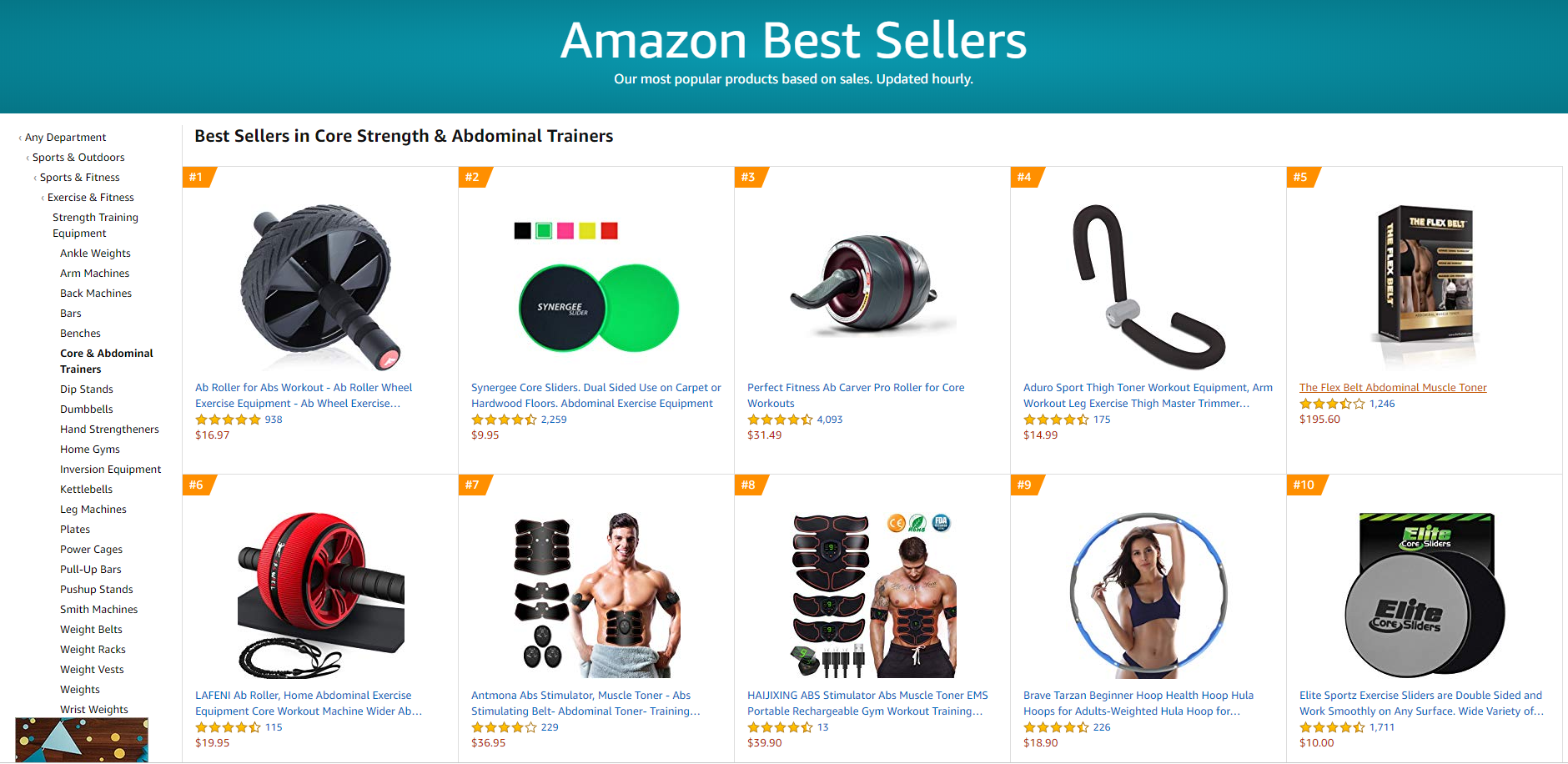Viewport: 1568px width, 764px height.
Task: Open star rating of Antmona Abs Stimulator
Action: (504, 727)
